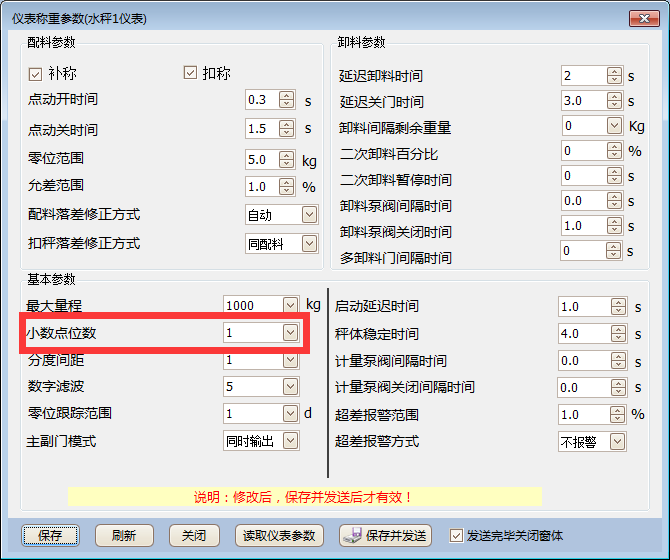The image size is (670, 560).
Task: Click the 刷新 button
Action: (x=124, y=536)
